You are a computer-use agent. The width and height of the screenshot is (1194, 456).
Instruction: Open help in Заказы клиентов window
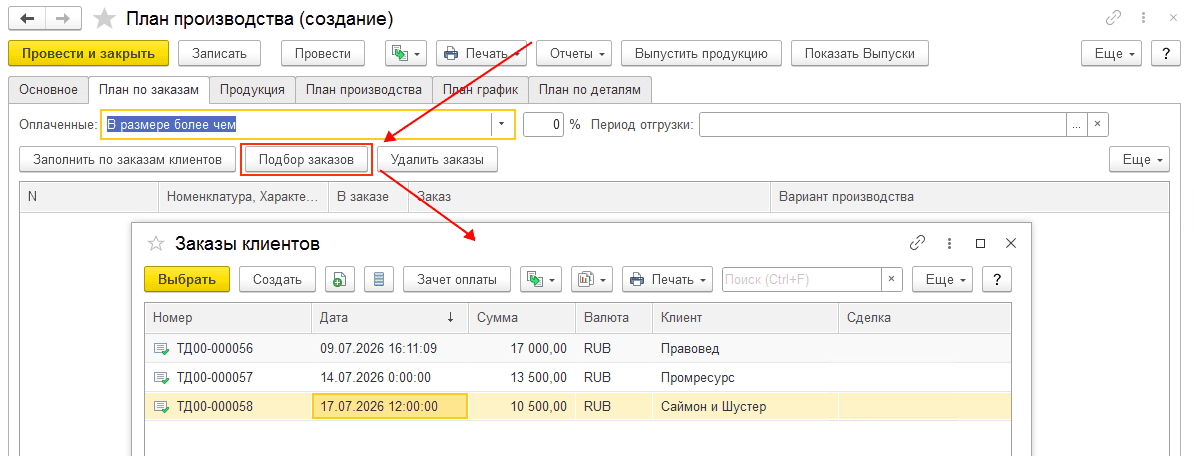point(997,279)
